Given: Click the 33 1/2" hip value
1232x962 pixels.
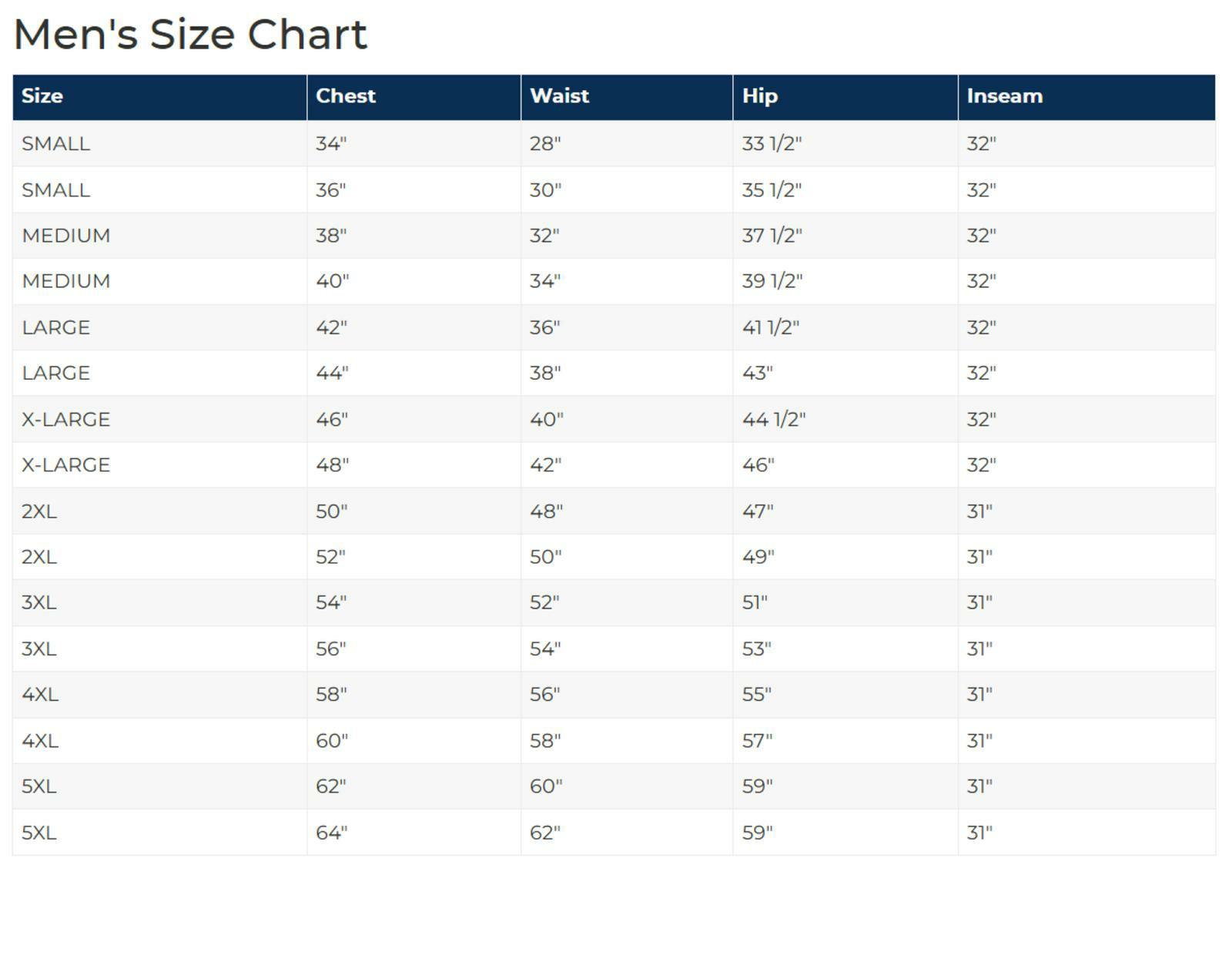Looking at the screenshot, I should pos(772,144).
